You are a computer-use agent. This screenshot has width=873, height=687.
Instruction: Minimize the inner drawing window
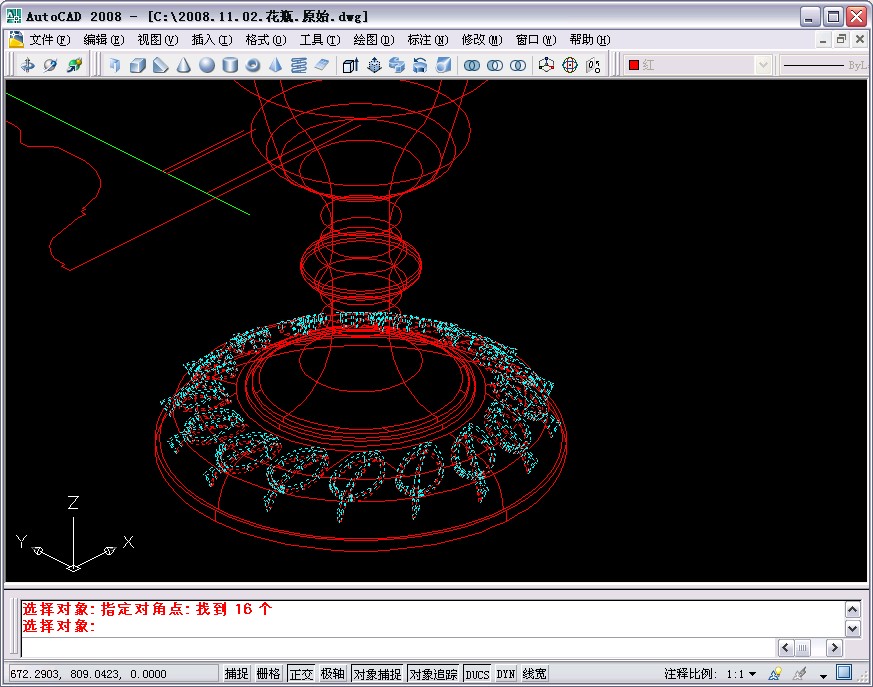click(823, 39)
